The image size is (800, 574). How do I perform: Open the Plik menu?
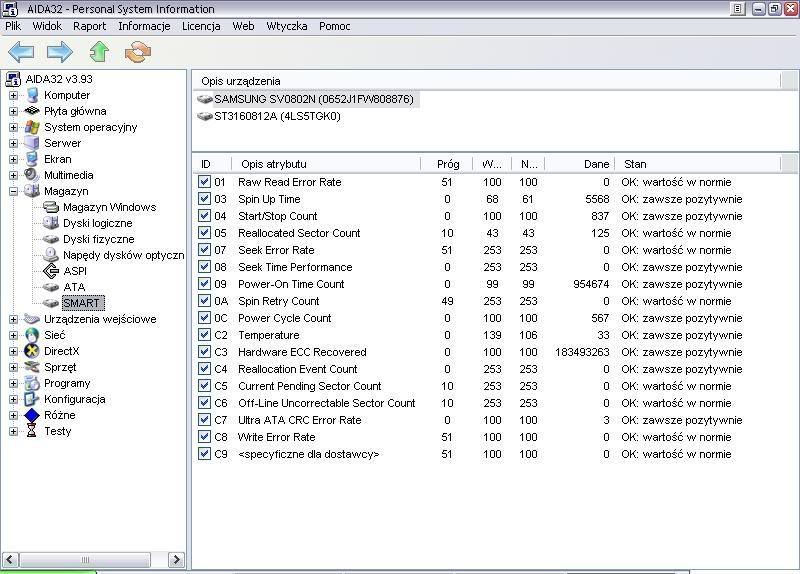click(13, 26)
